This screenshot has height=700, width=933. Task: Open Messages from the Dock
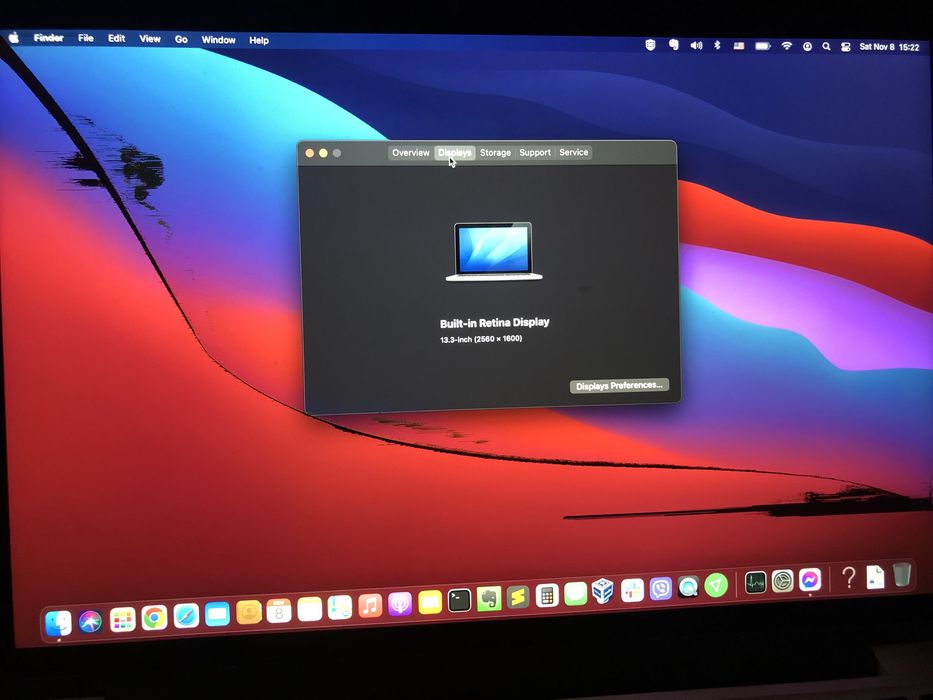(x=575, y=594)
